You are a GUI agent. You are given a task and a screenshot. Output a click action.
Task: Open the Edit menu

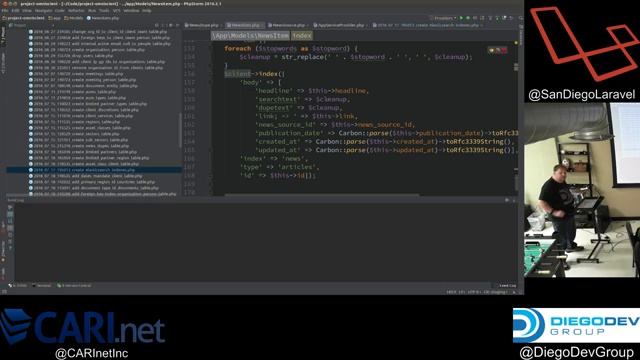(16, 11)
